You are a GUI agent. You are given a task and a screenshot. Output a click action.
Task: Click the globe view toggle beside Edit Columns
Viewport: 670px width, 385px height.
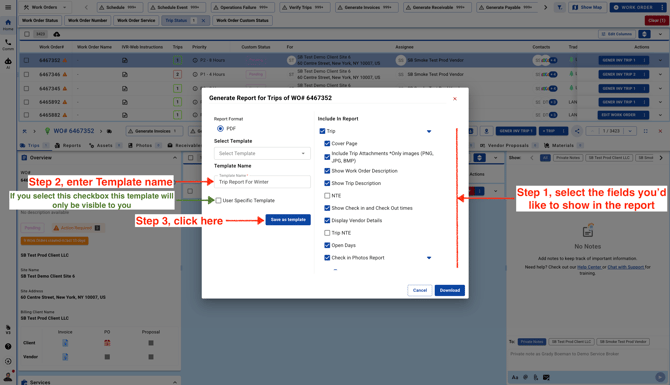coord(644,34)
